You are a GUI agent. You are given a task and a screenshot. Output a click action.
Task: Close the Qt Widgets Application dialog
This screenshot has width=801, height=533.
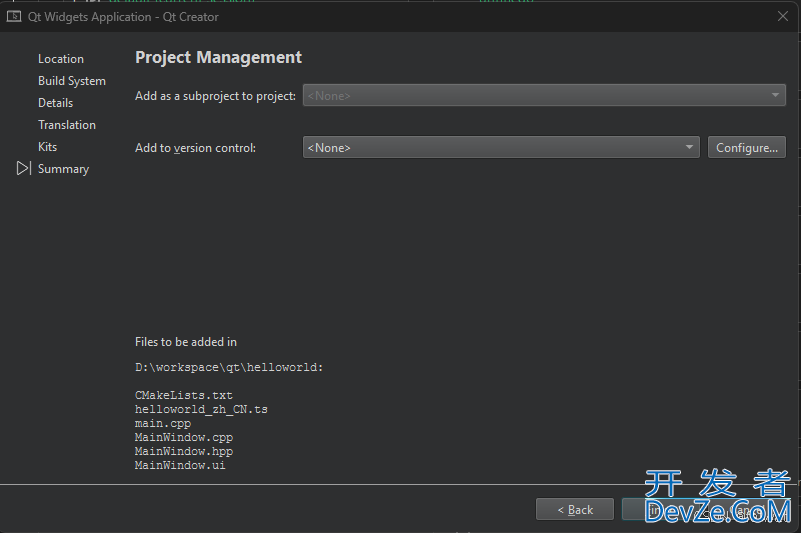tap(783, 16)
